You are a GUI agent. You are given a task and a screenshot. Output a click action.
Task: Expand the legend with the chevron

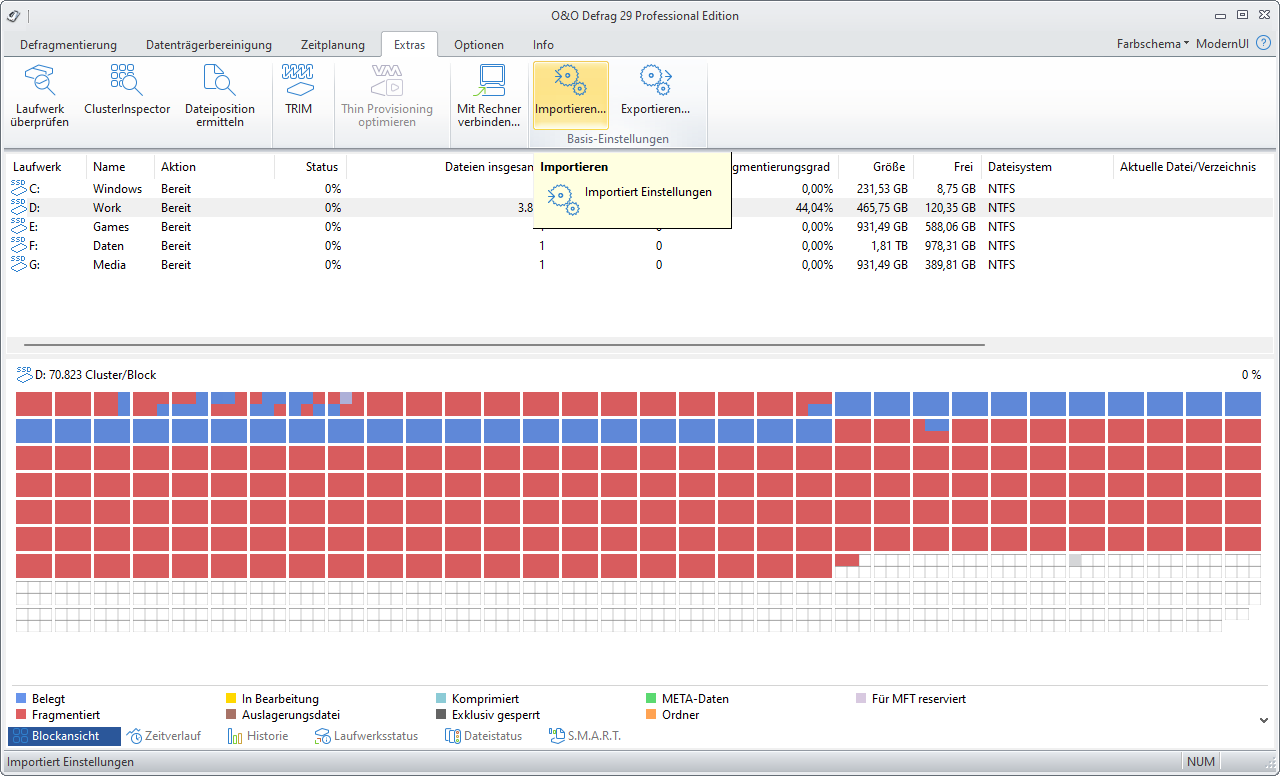pyautogui.click(x=1262, y=720)
